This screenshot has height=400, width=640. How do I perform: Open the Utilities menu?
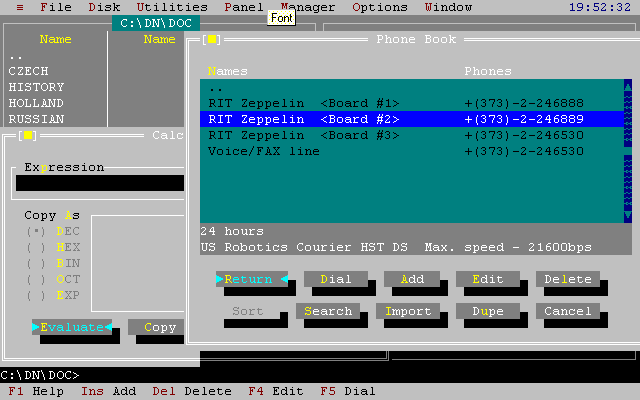point(172,7)
